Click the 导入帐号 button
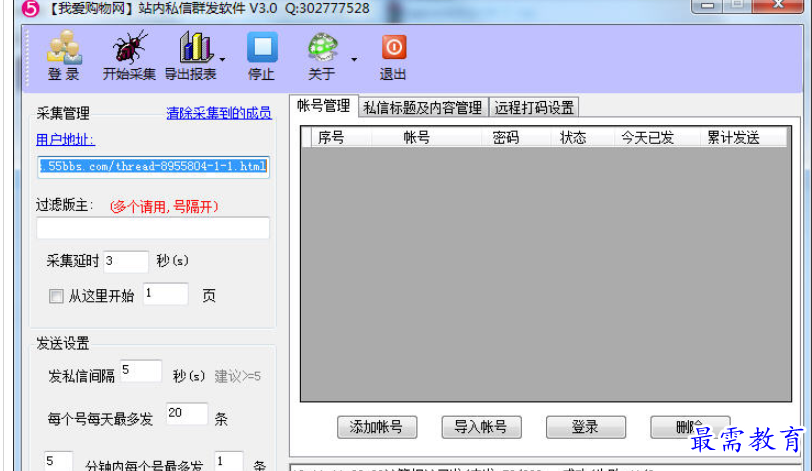The width and height of the screenshot is (812, 471). (x=481, y=427)
